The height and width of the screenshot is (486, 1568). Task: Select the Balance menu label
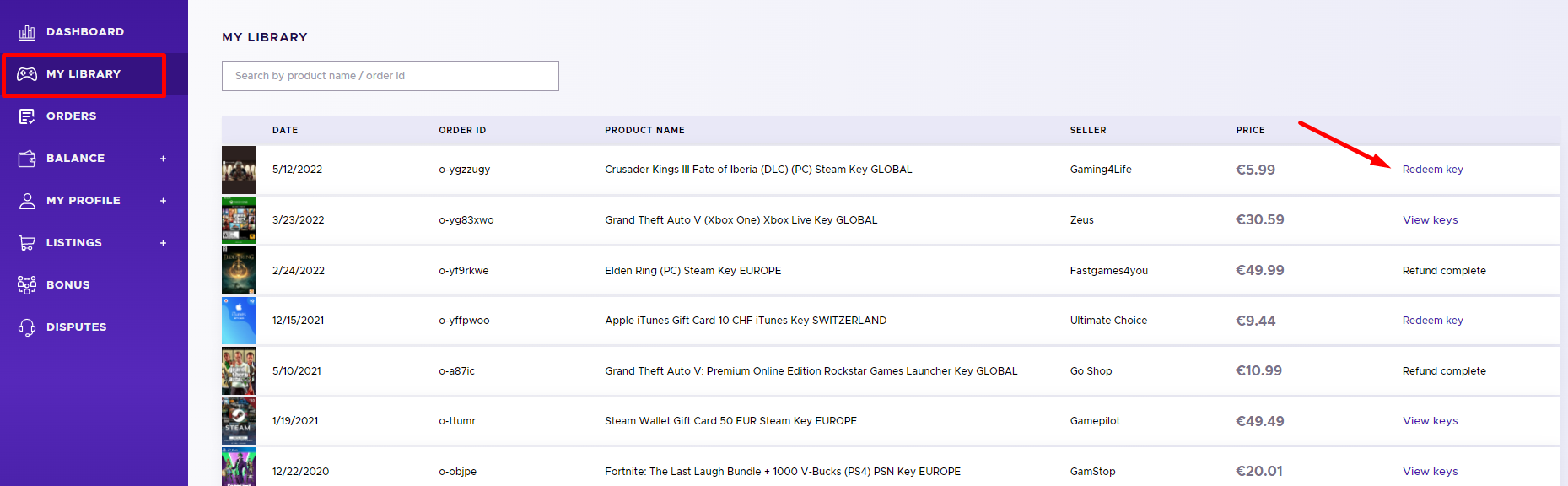pyautogui.click(x=75, y=159)
